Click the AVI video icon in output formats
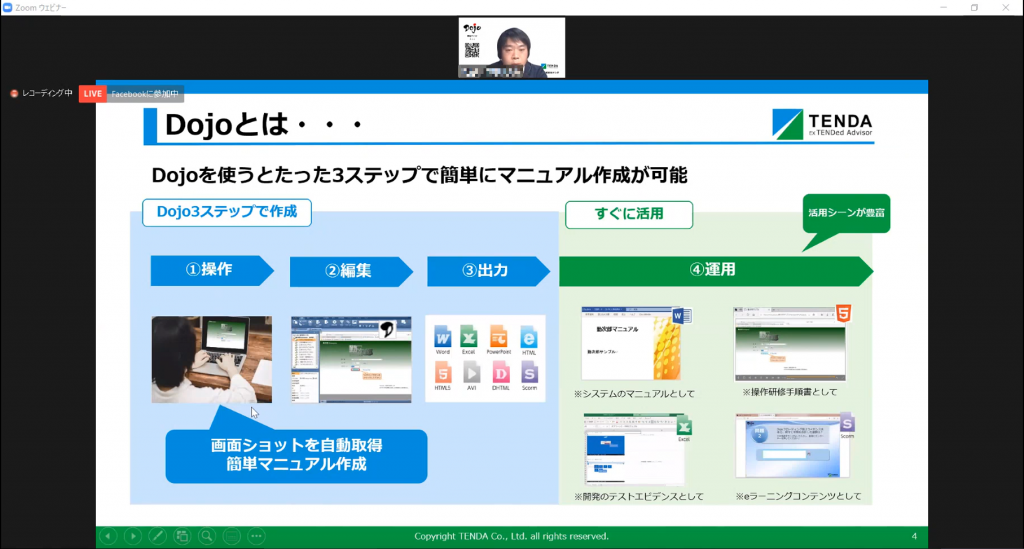The width and height of the screenshot is (1024, 549). (472, 377)
